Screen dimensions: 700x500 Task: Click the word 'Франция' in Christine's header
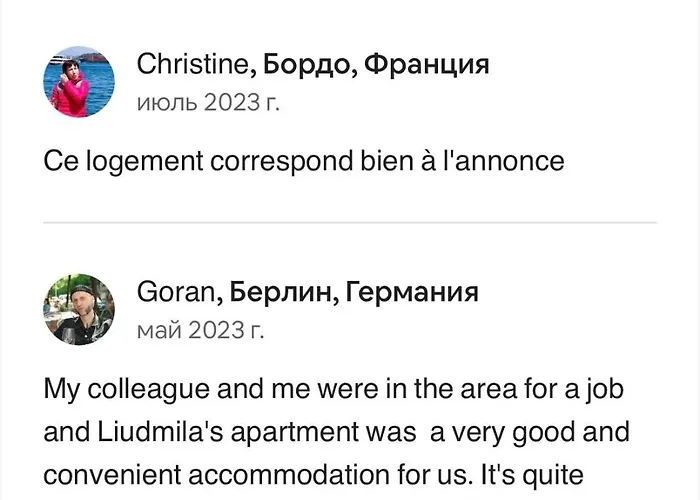[427, 65]
